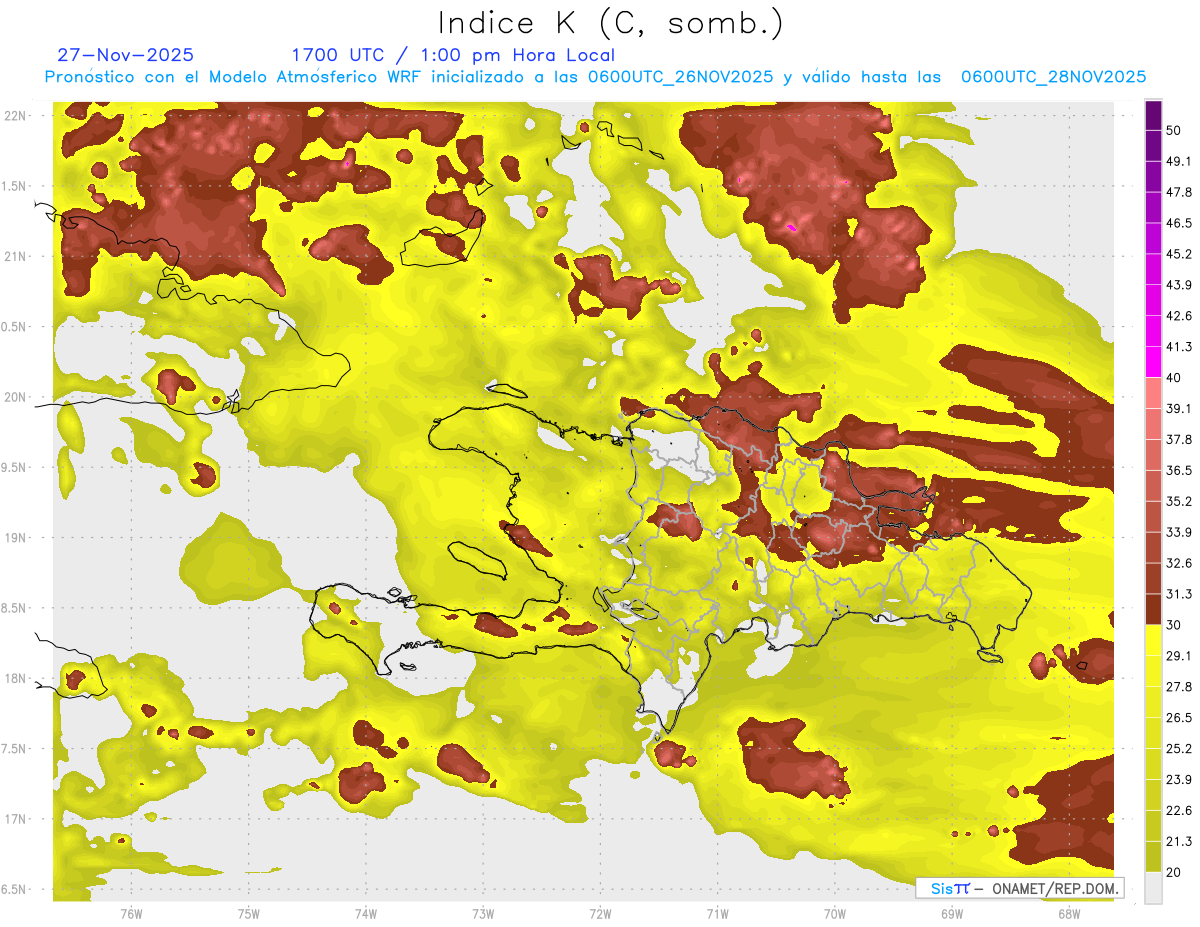Screen dimensions: 1200x927
Task: Click the "74W" longitude axis label
Action: [365, 913]
